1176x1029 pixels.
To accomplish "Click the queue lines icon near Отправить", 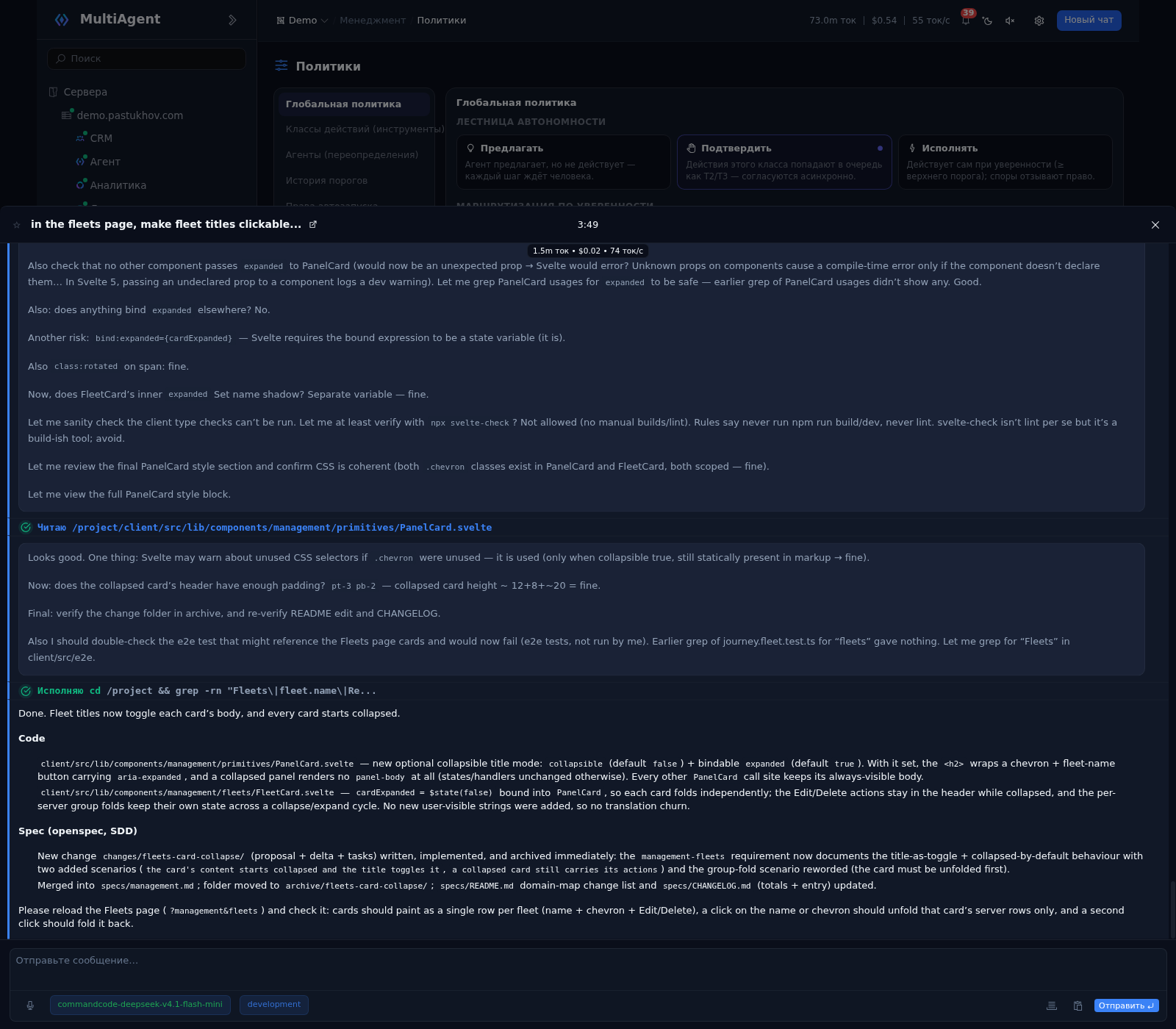I will coord(1052,1005).
